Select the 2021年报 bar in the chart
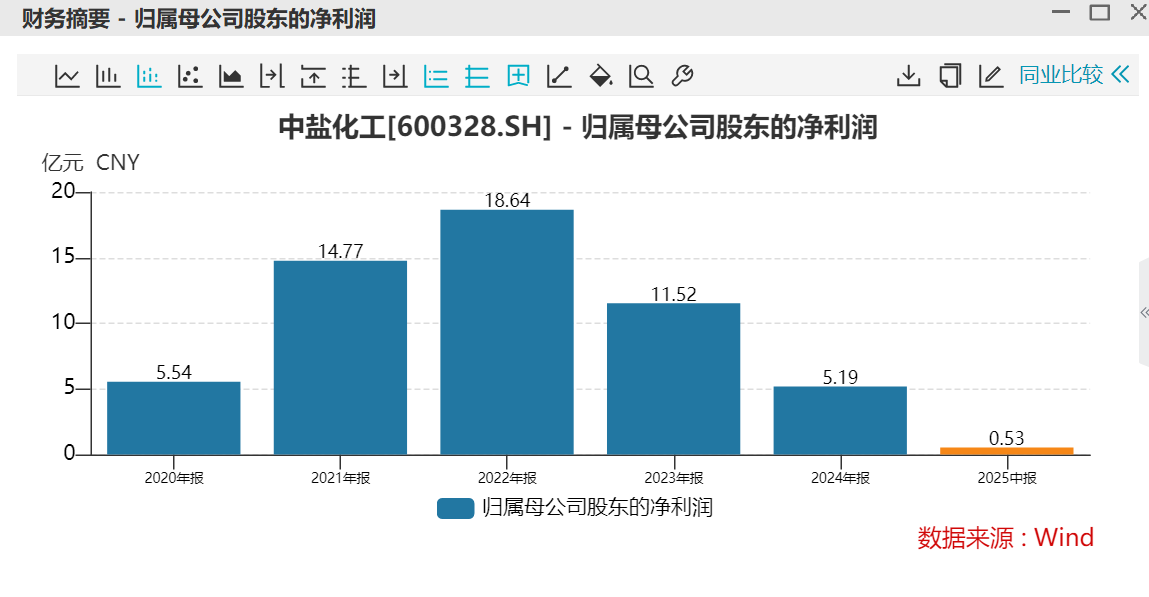This screenshot has height=597, width=1149. pyautogui.click(x=341, y=357)
